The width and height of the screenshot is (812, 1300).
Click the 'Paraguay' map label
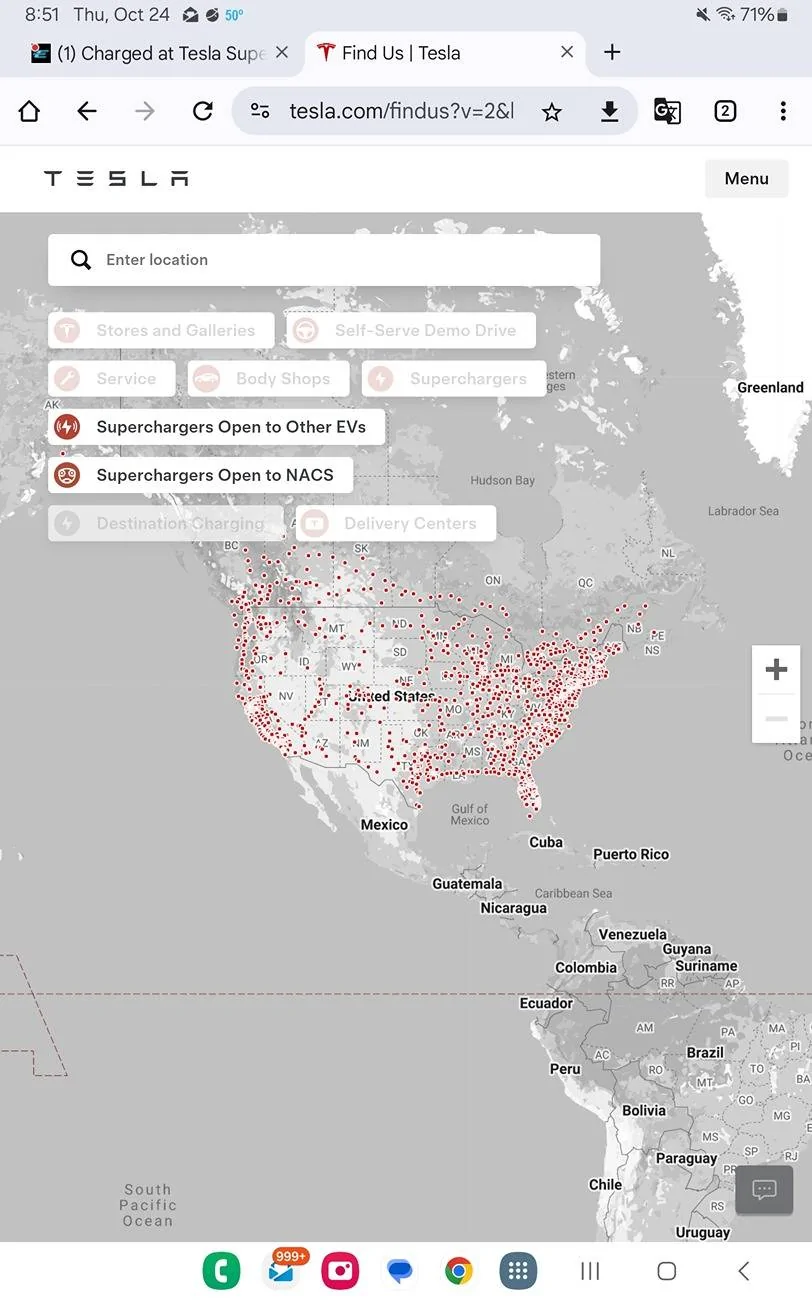[686, 1159]
